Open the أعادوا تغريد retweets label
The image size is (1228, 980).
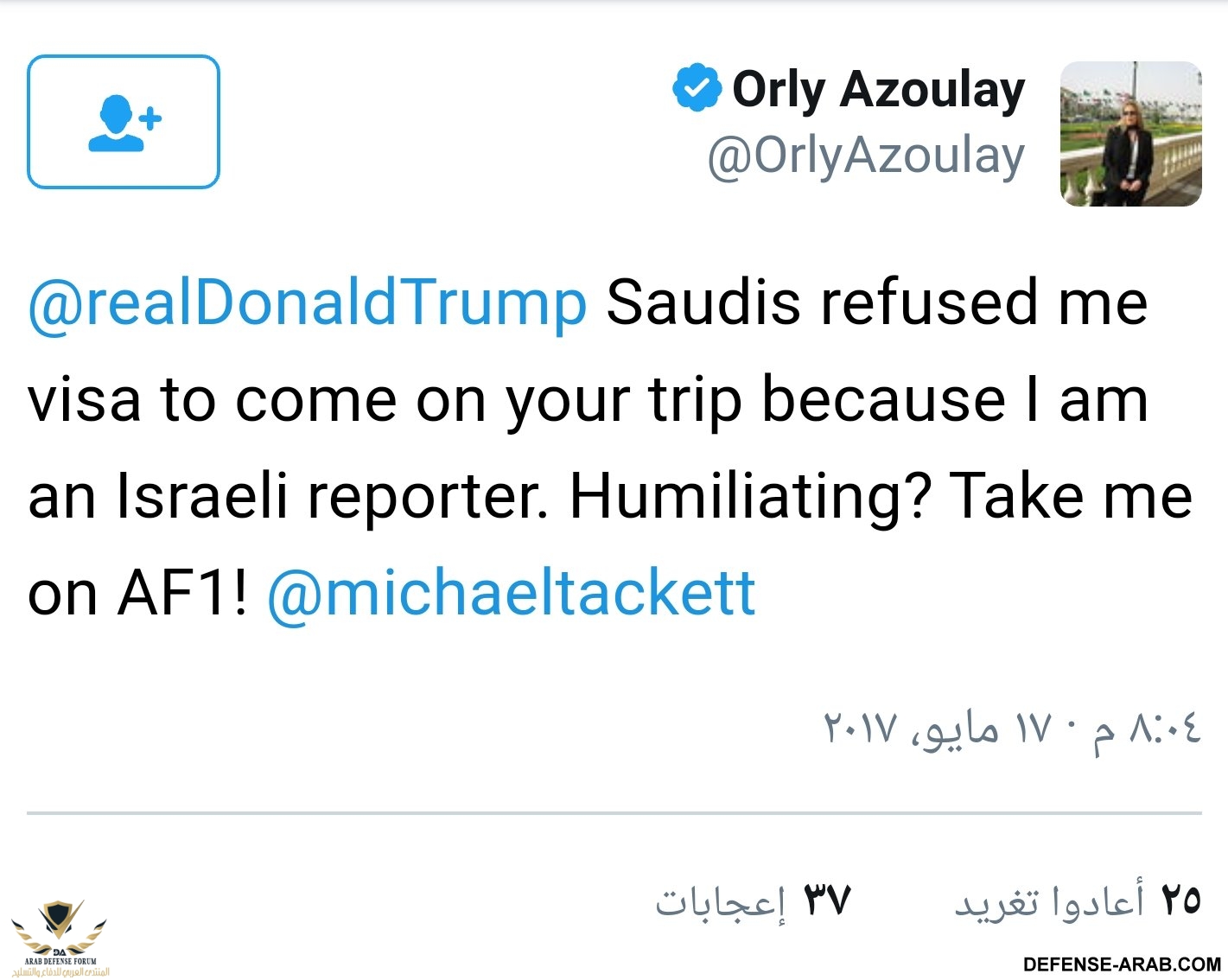tap(1049, 902)
